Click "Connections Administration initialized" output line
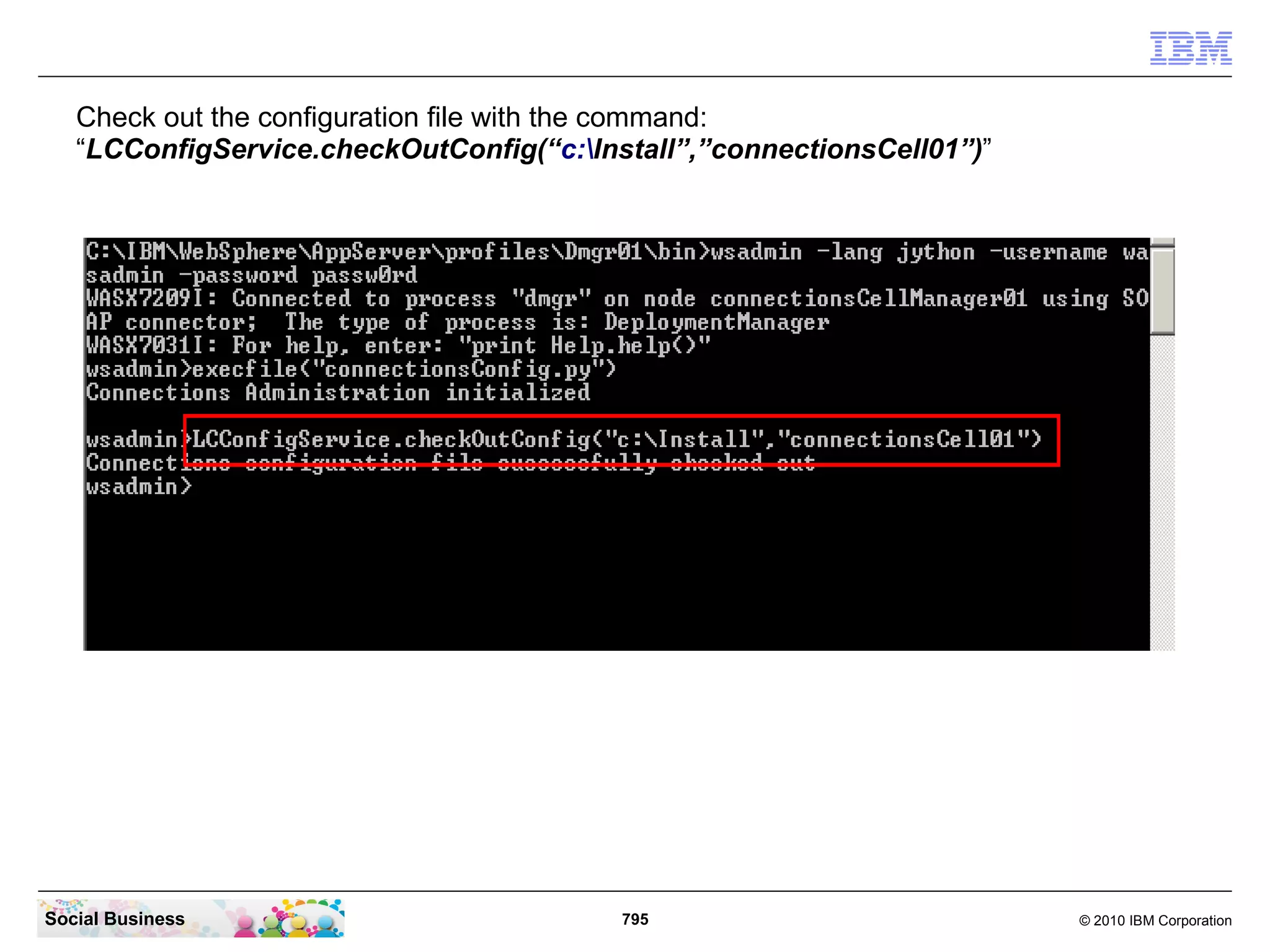Screen dimensions: 1270x952 coord(338,393)
